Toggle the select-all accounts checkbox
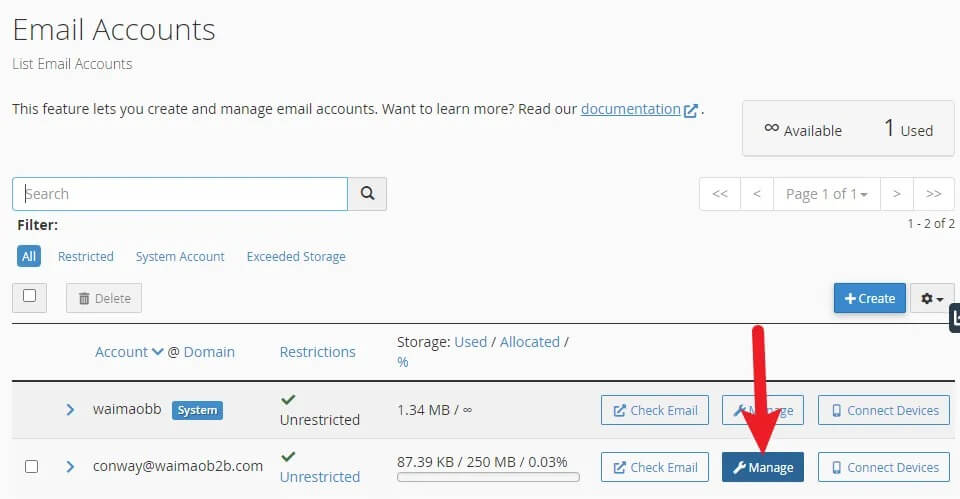This screenshot has height=499, width=960. (29, 296)
